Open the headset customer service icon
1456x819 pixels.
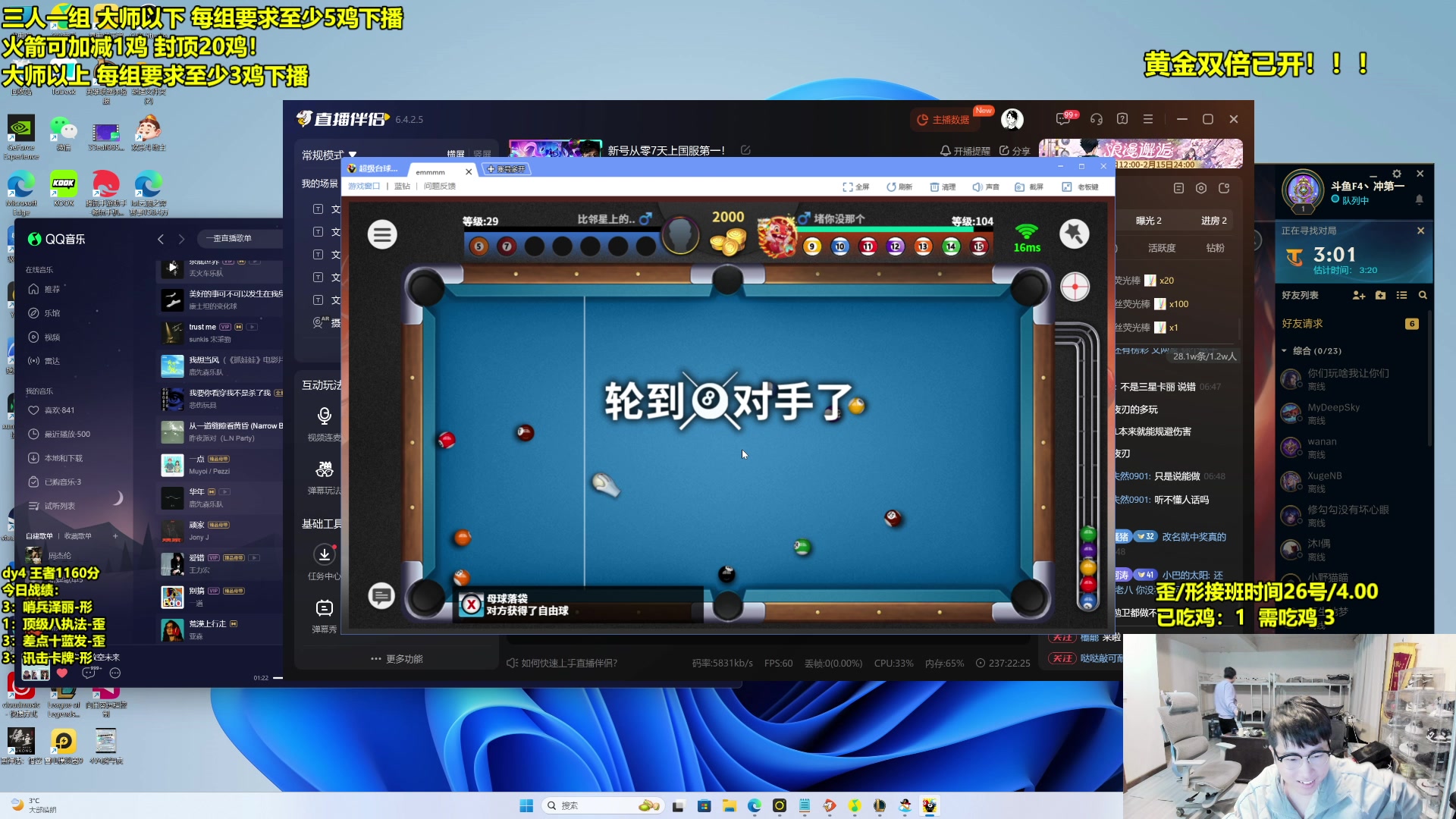point(1097,119)
